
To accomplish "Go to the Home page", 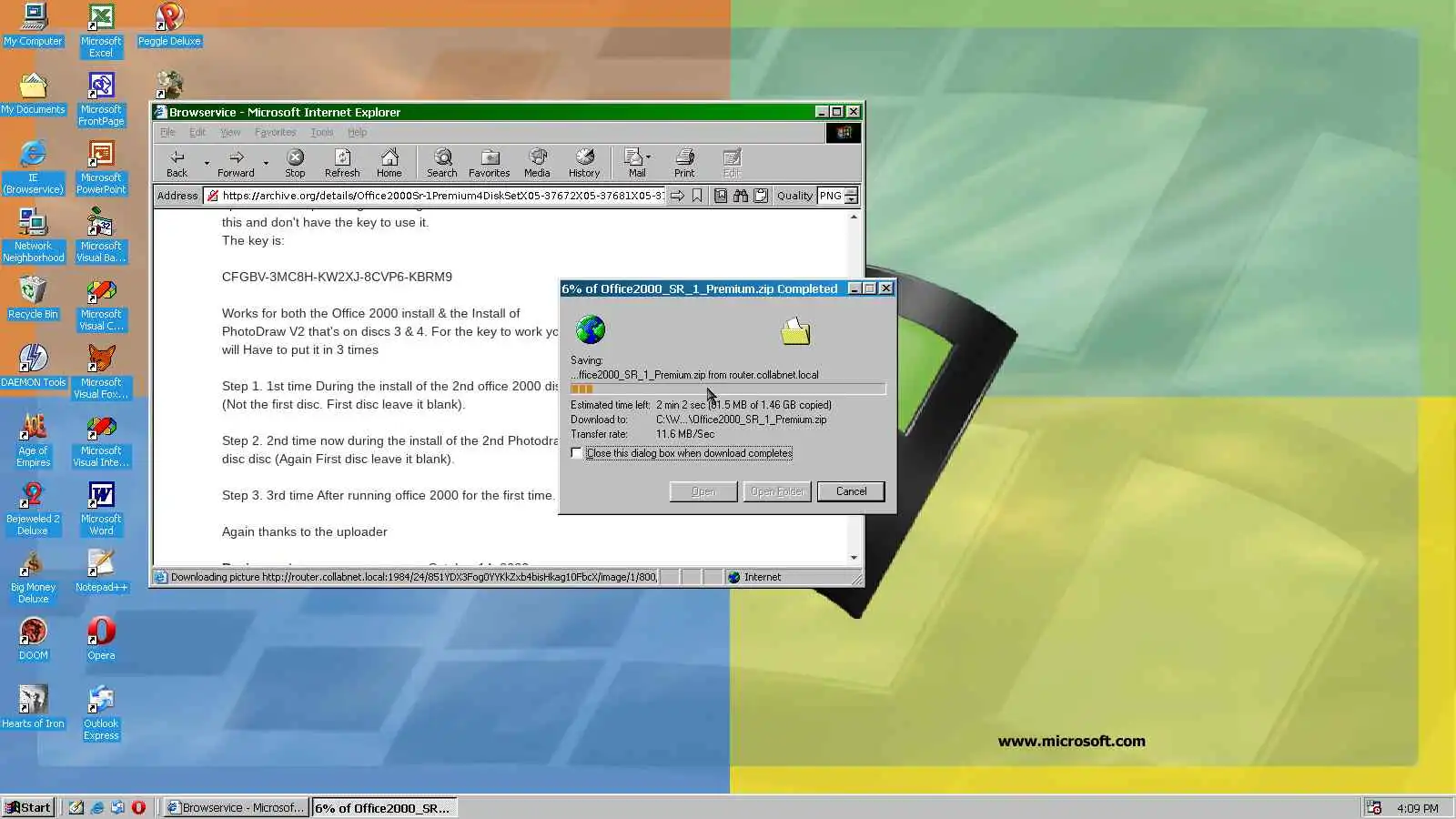I will pos(389,163).
